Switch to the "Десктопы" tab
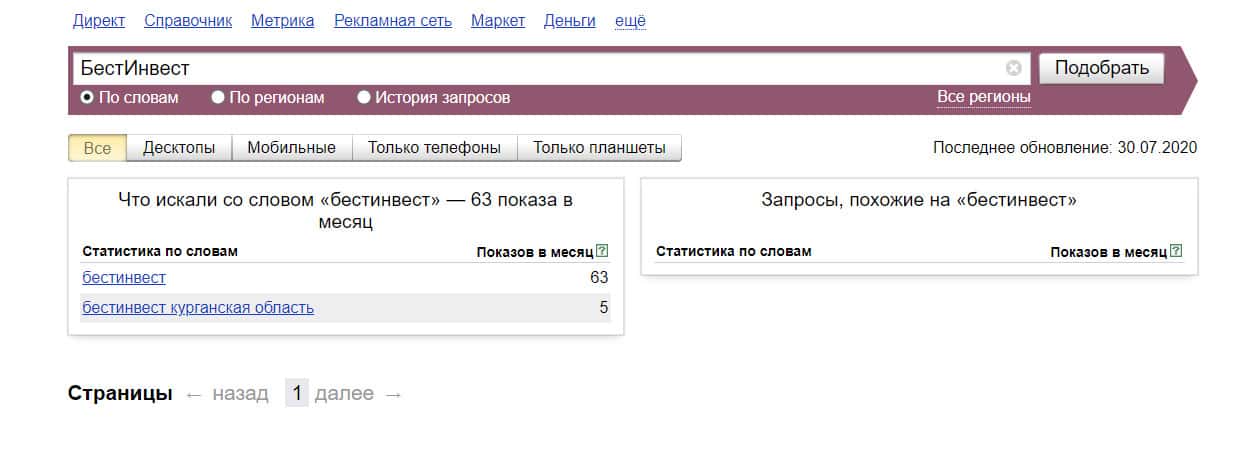The width and height of the screenshot is (1238, 473). pyautogui.click(x=179, y=148)
